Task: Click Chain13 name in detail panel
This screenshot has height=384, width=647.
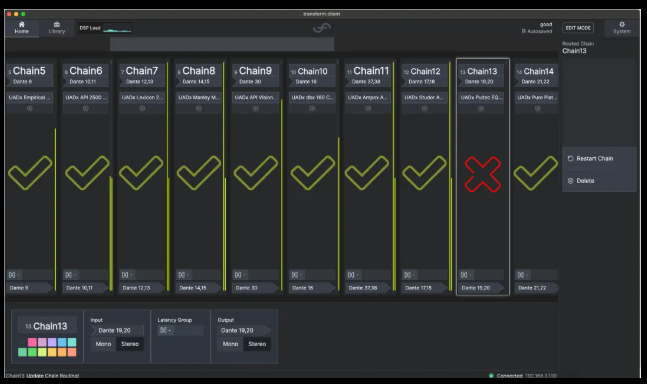Action: 47,326
